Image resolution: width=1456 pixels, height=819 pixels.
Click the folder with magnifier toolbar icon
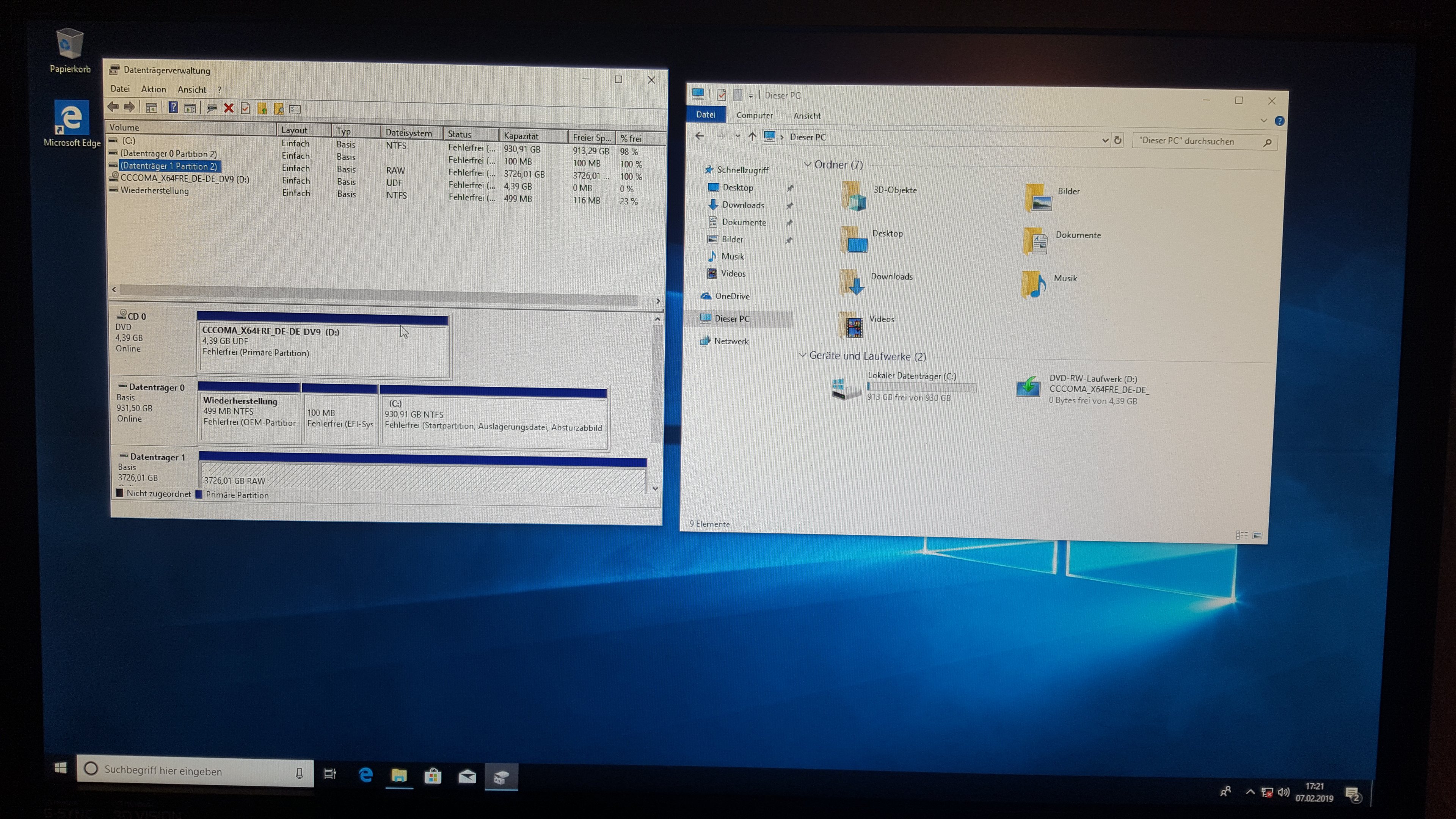pos(279,108)
